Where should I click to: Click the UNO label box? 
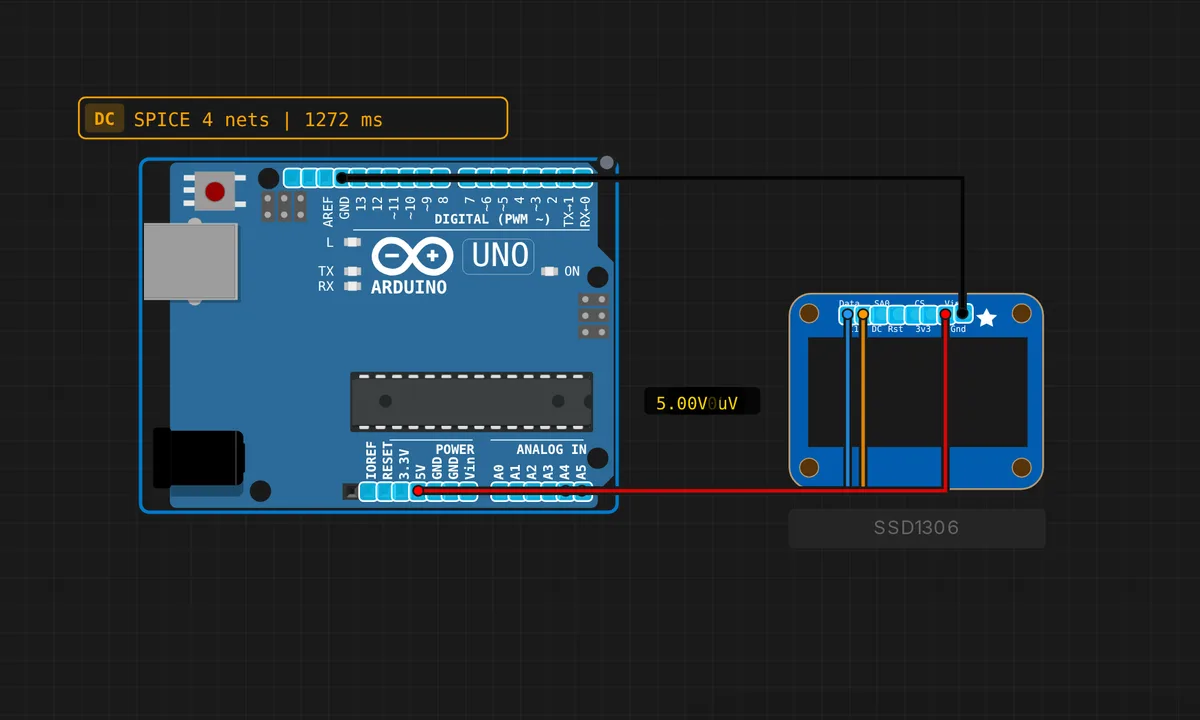tap(498, 256)
